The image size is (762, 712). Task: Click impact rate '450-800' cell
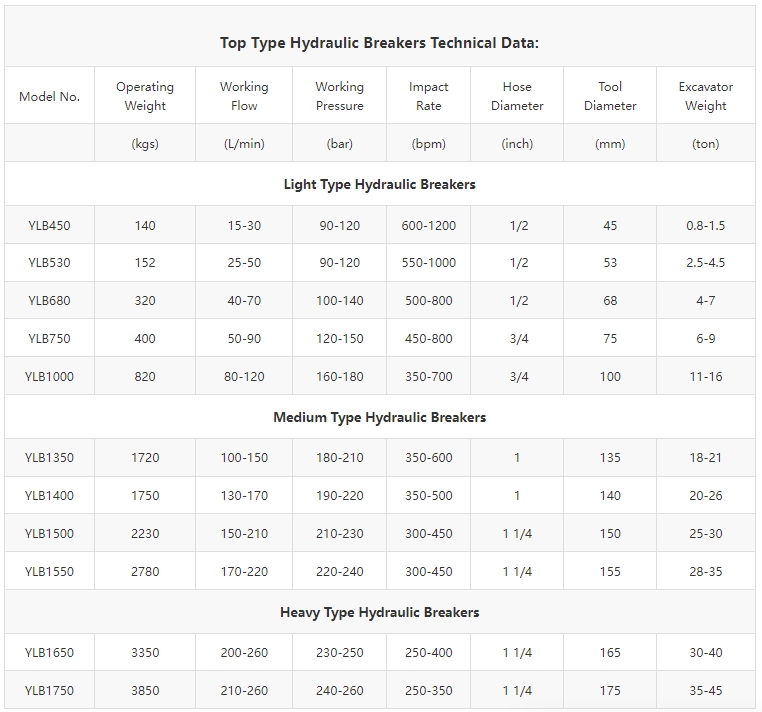pyautogui.click(x=428, y=338)
